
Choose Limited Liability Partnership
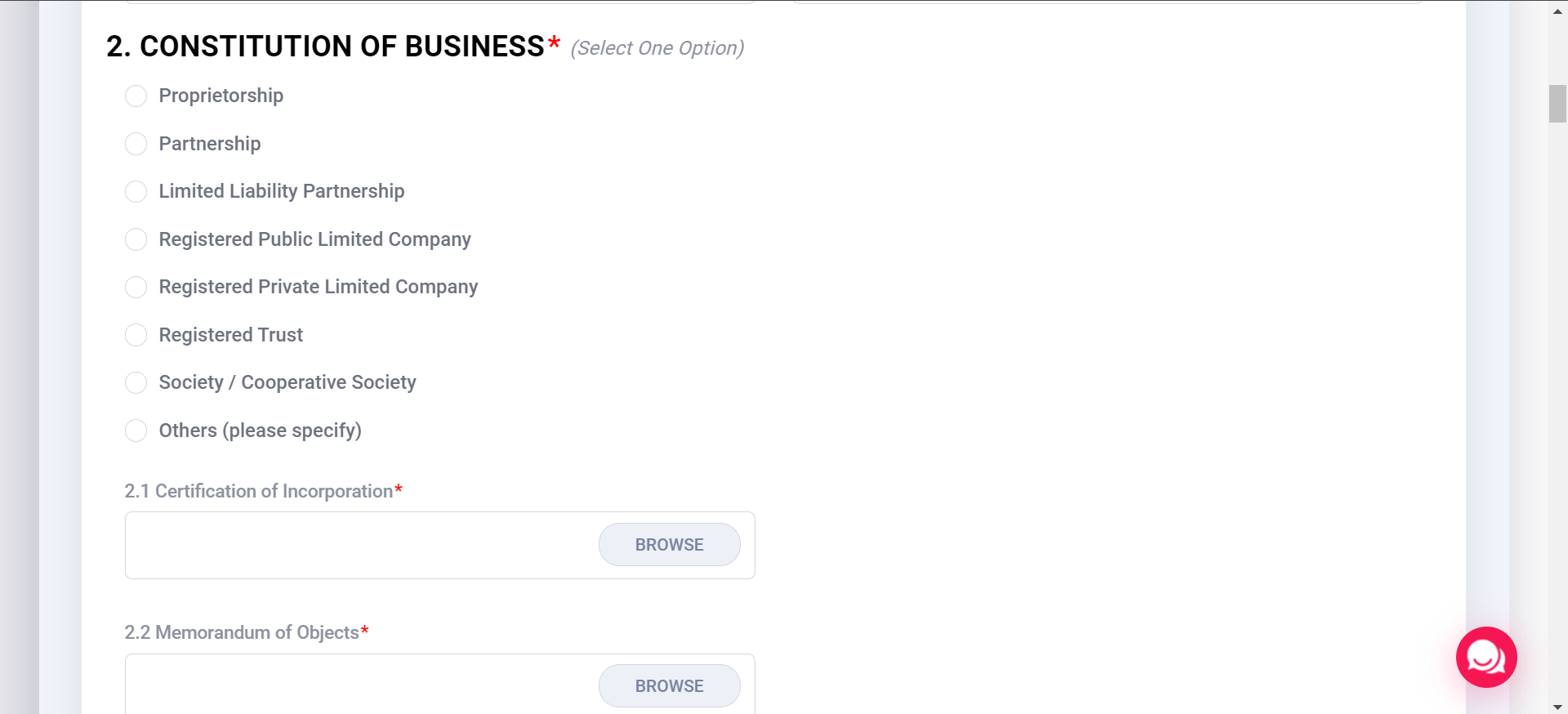click(136, 191)
